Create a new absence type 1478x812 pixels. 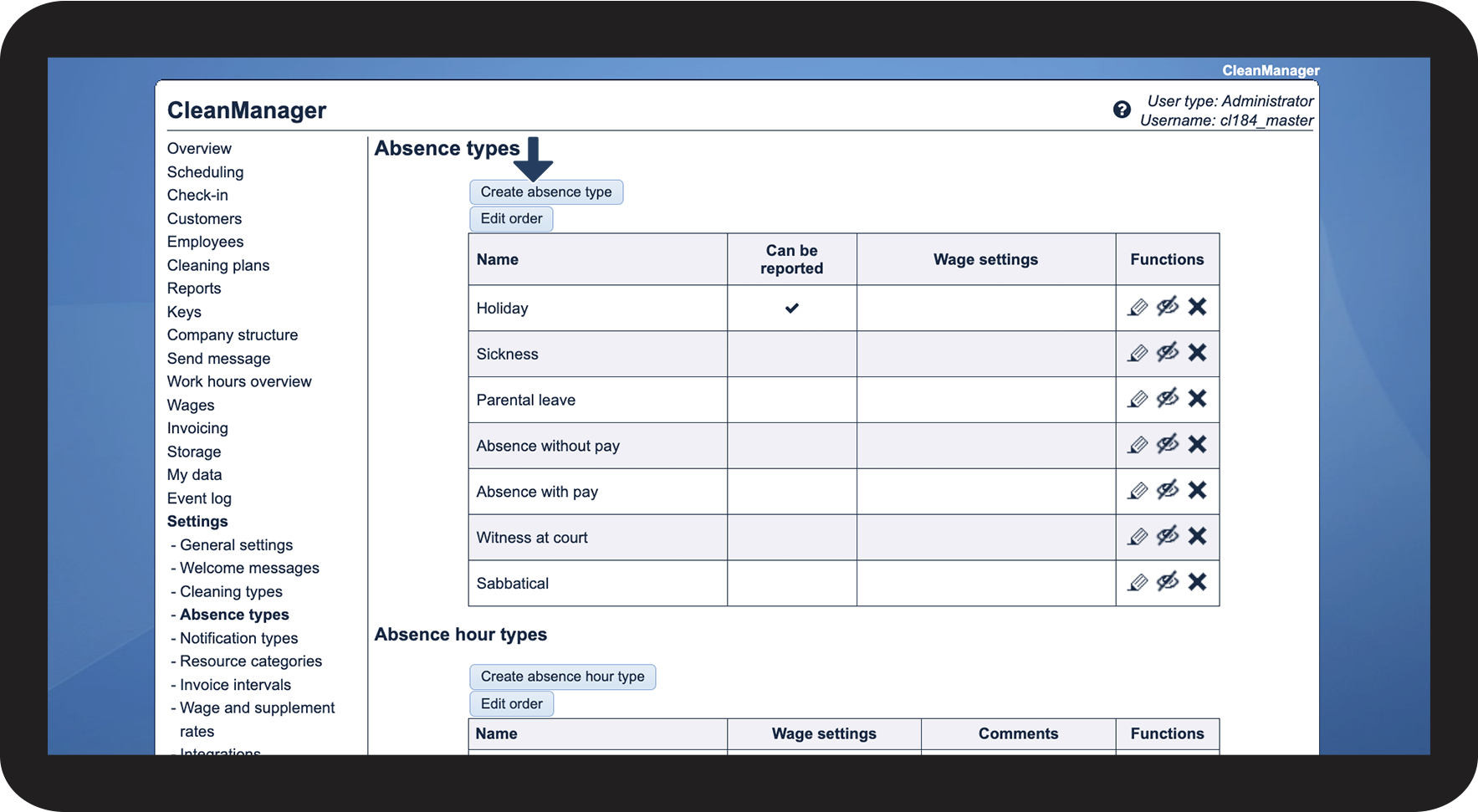546,192
